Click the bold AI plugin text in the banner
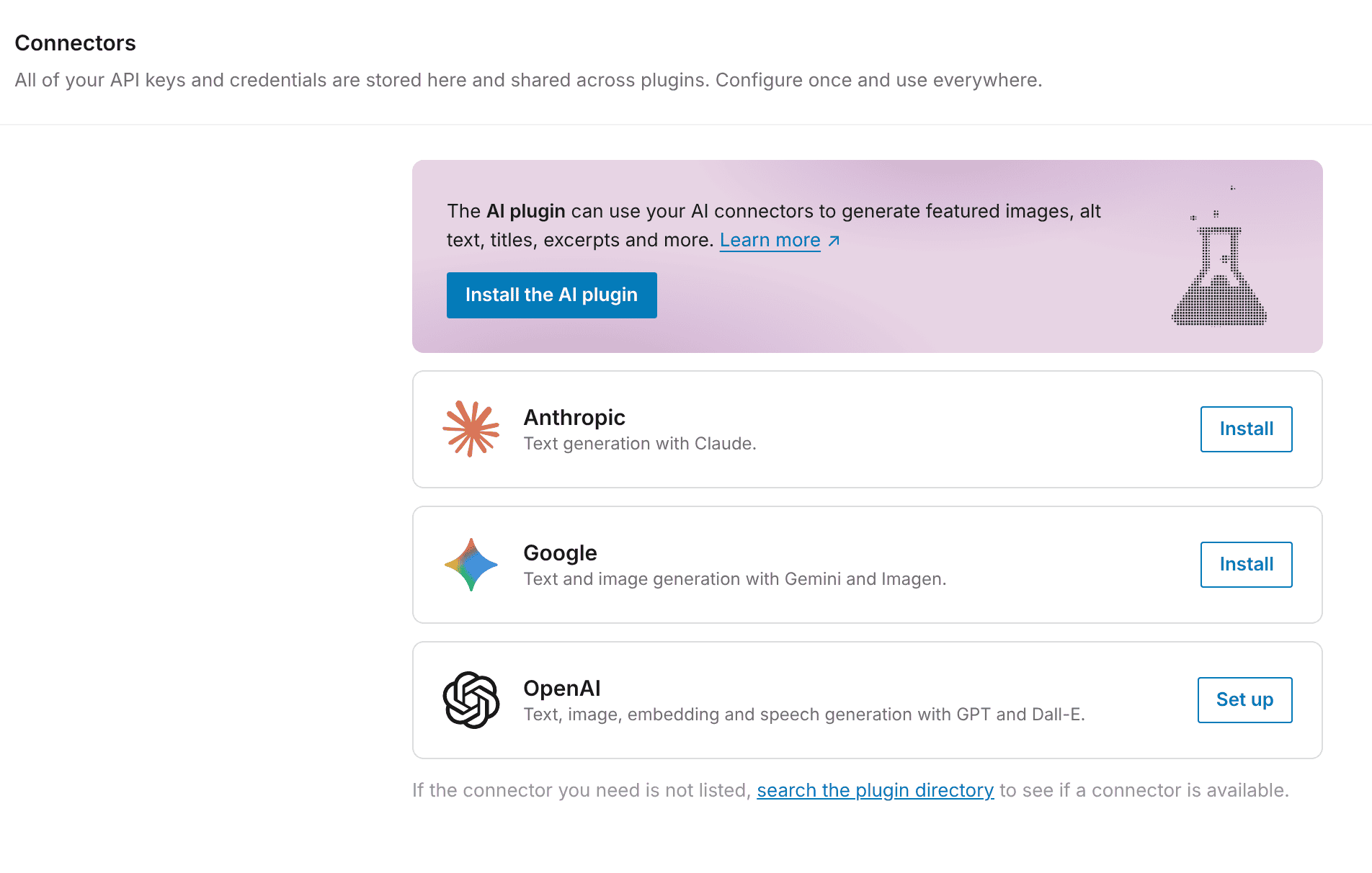The image size is (1372, 873). click(x=526, y=211)
